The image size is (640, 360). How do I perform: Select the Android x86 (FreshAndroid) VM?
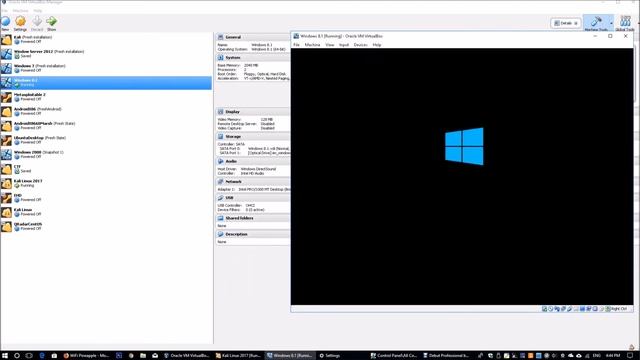106,111
